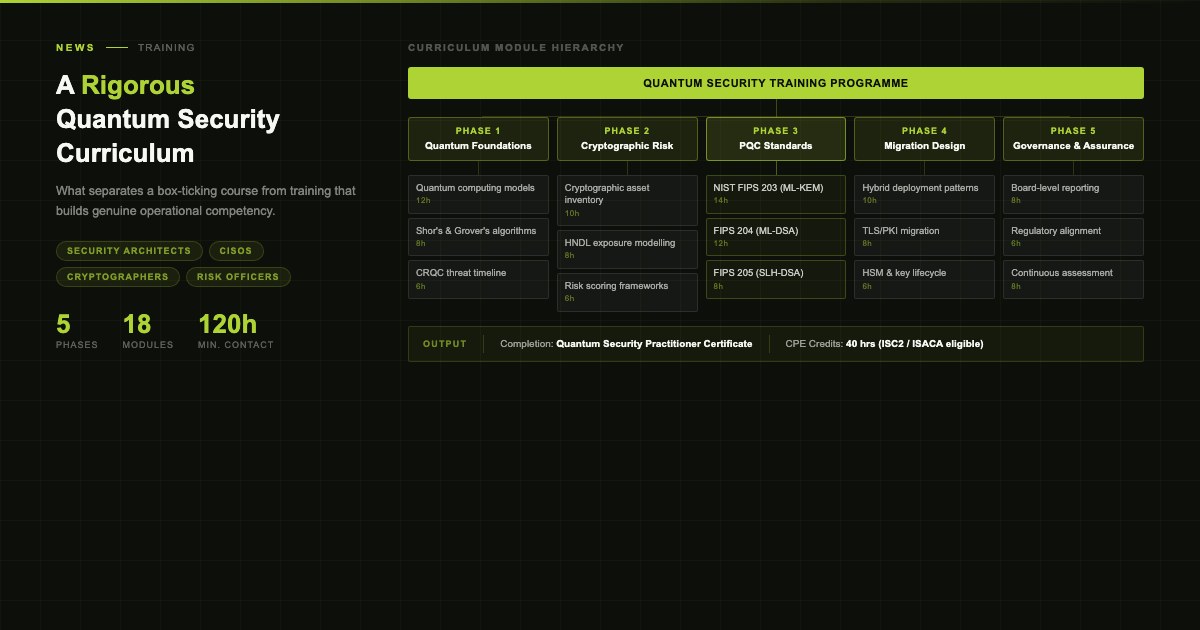This screenshot has width=1200, height=630.
Task: Click Quantum Security Practitioner Certificate text
Action: (x=654, y=344)
